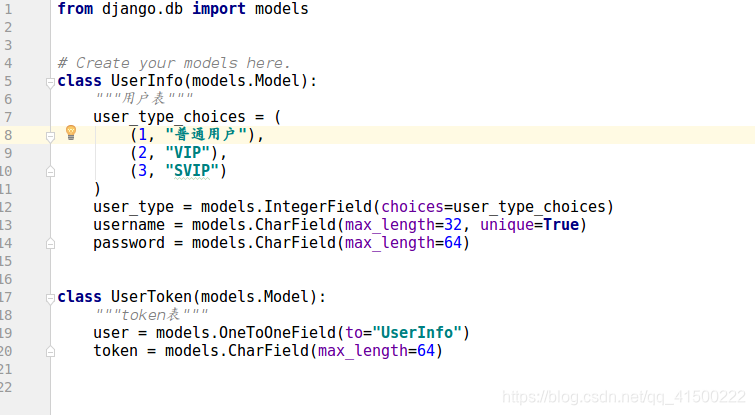Screen dimensions: 755x415
Task: Click the fold end marker at the token line
Action: (50, 352)
